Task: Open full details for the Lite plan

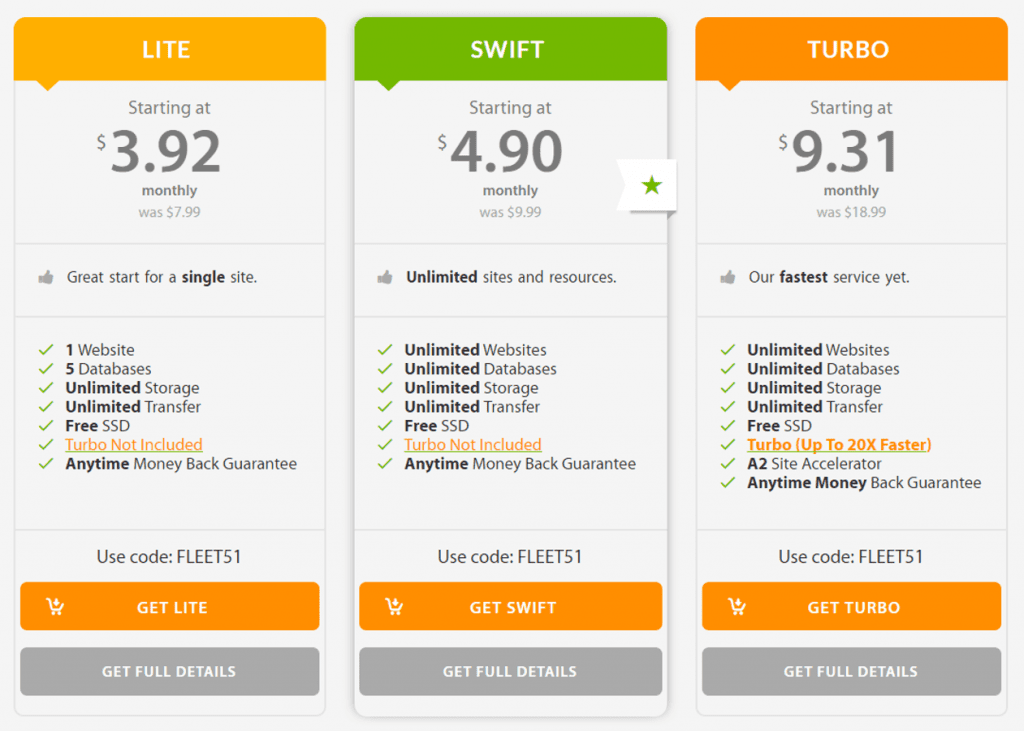Action: [169, 671]
